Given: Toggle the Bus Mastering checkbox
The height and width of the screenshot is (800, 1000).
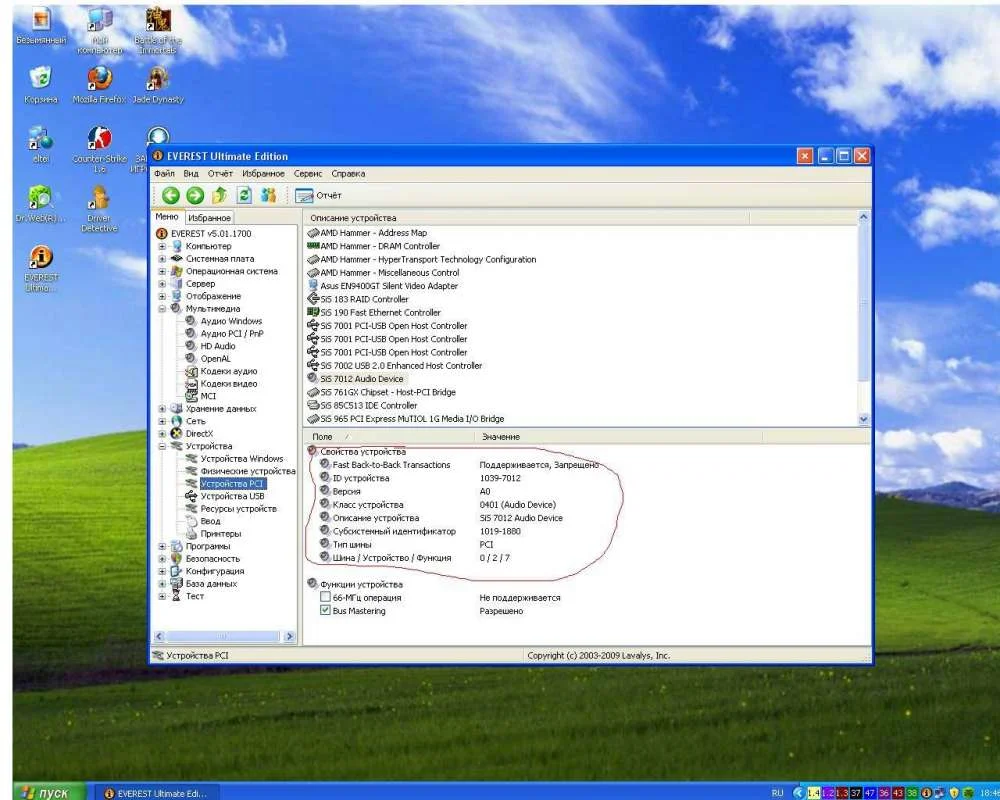Looking at the screenshot, I should (x=325, y=611).
